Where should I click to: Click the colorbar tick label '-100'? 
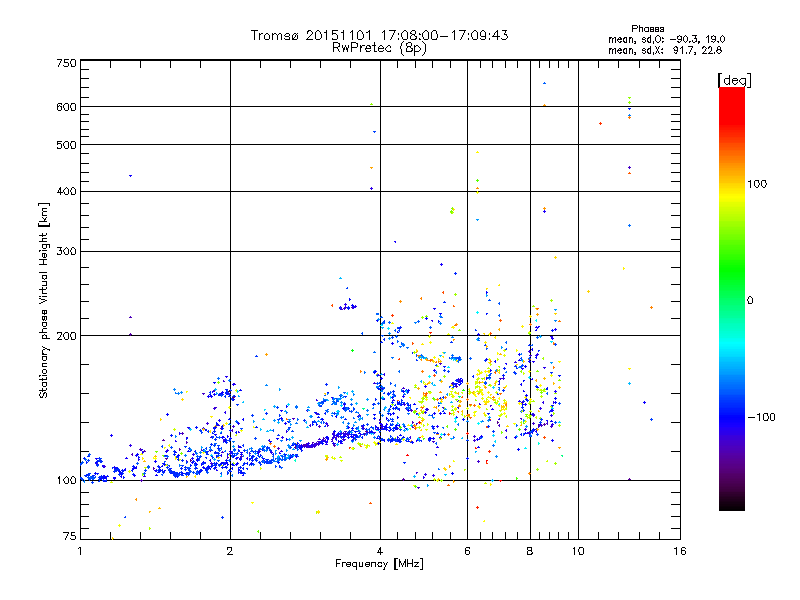pyautogui.click(x=761, y=417)
